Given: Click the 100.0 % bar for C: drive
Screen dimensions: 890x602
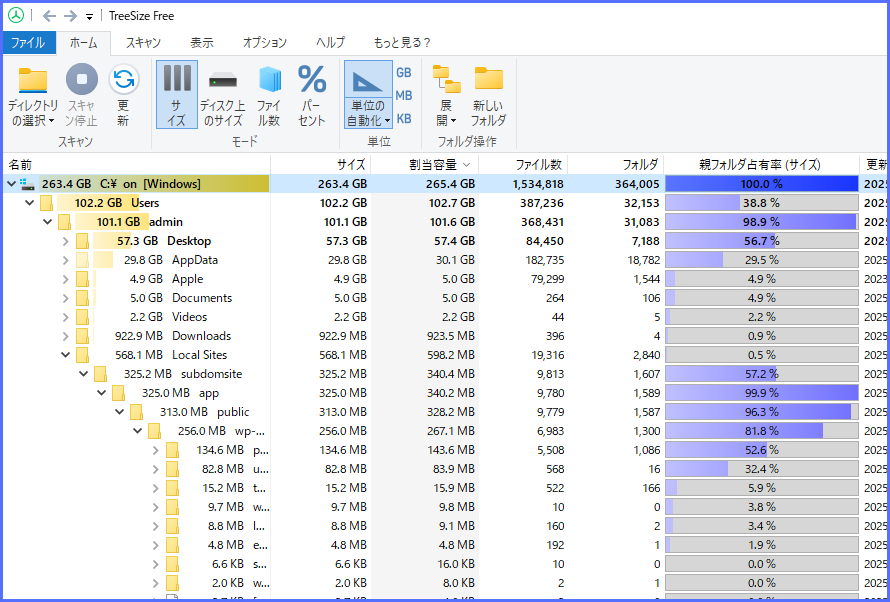Looking at the screenshot, I should tap(761, 184).
